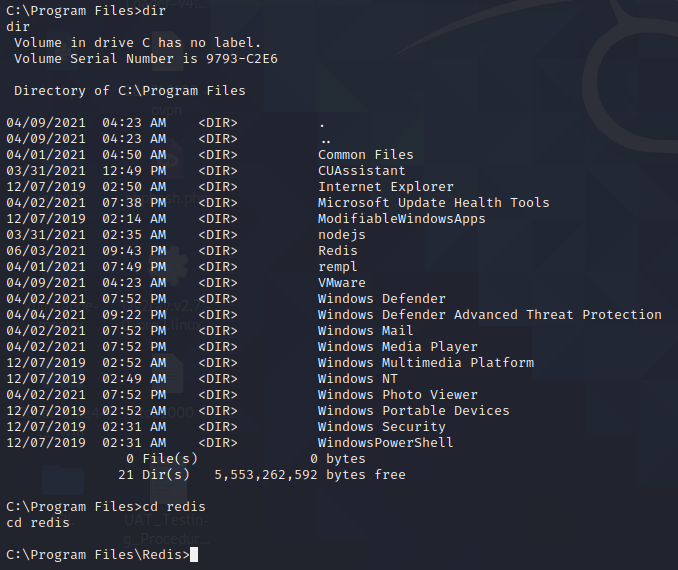Click the '0 File(s)' summary text
Viewport: 678px width, 570px height.
coord(162,459)
